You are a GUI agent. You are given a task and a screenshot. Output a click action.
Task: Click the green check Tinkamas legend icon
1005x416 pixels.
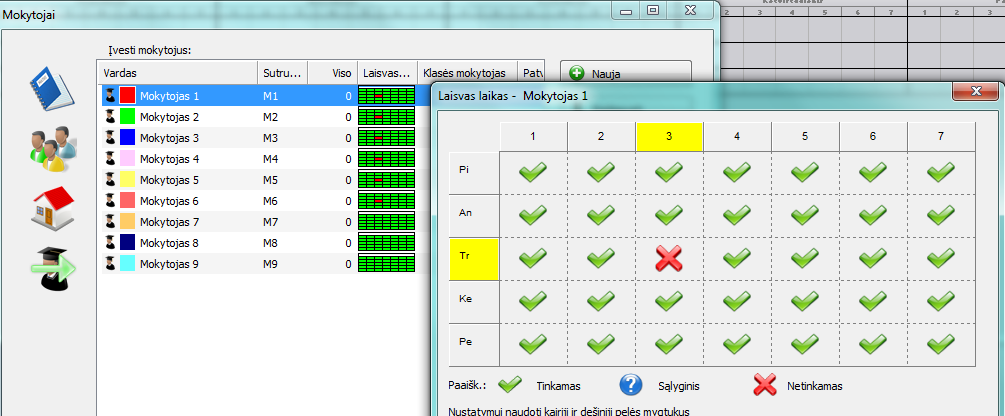tap(511, 385)
